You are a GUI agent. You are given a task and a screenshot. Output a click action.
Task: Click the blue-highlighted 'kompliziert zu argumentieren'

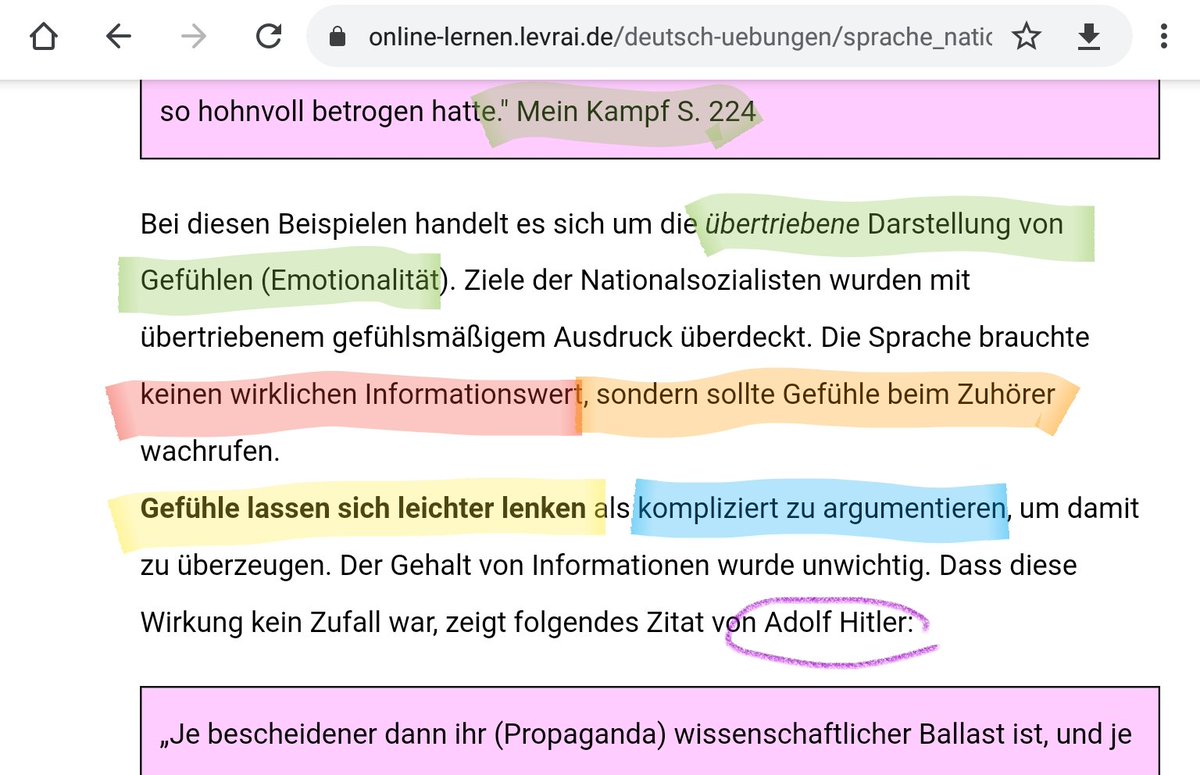pyautogui.click(x=822, y=508)
